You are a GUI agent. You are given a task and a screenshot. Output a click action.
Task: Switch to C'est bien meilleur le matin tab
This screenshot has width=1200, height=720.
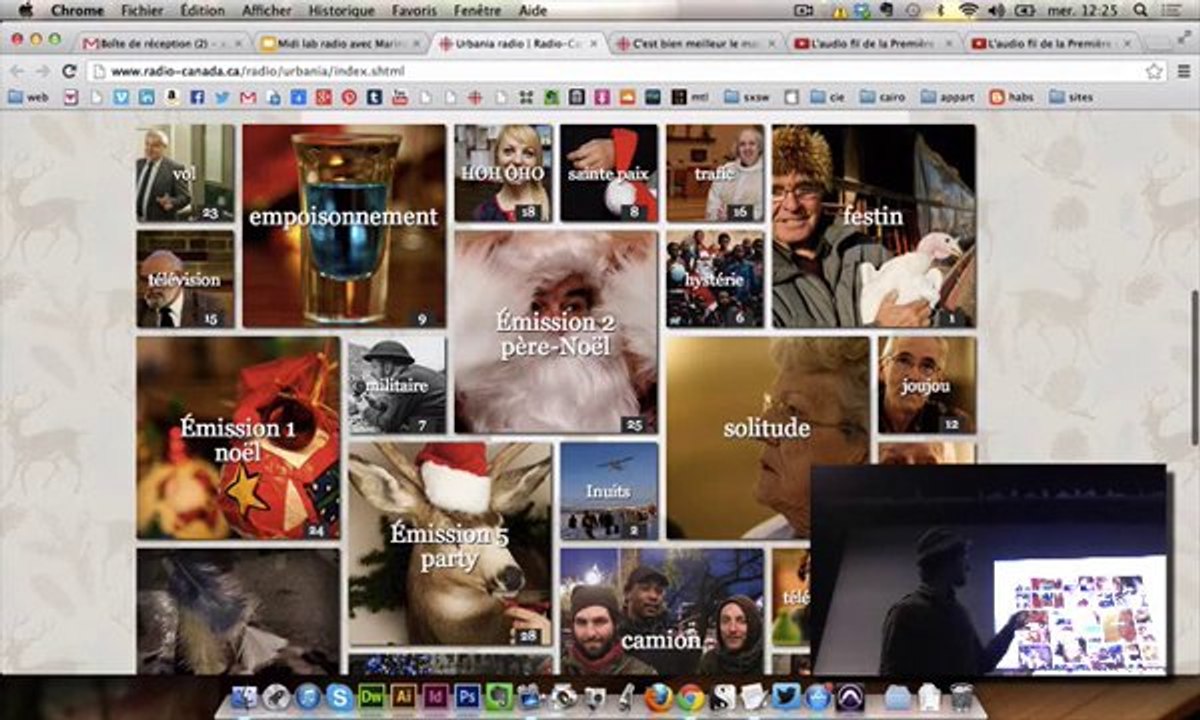(696, 44)
